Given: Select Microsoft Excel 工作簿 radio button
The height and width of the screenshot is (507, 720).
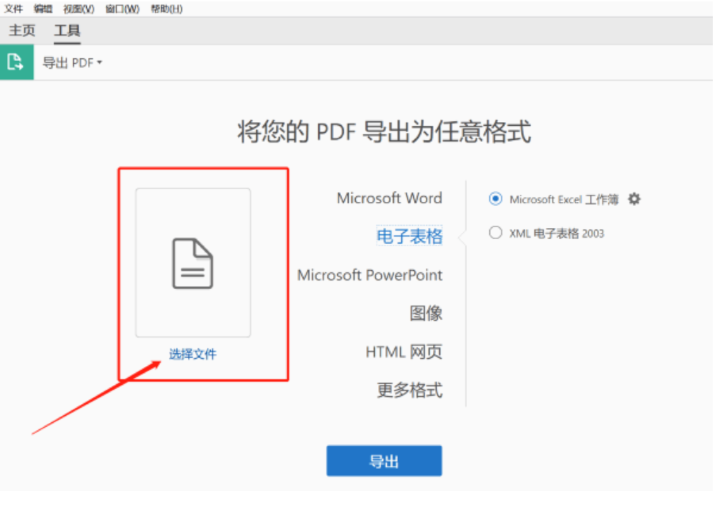Looking at the screenshot, I should pos(495,199).
